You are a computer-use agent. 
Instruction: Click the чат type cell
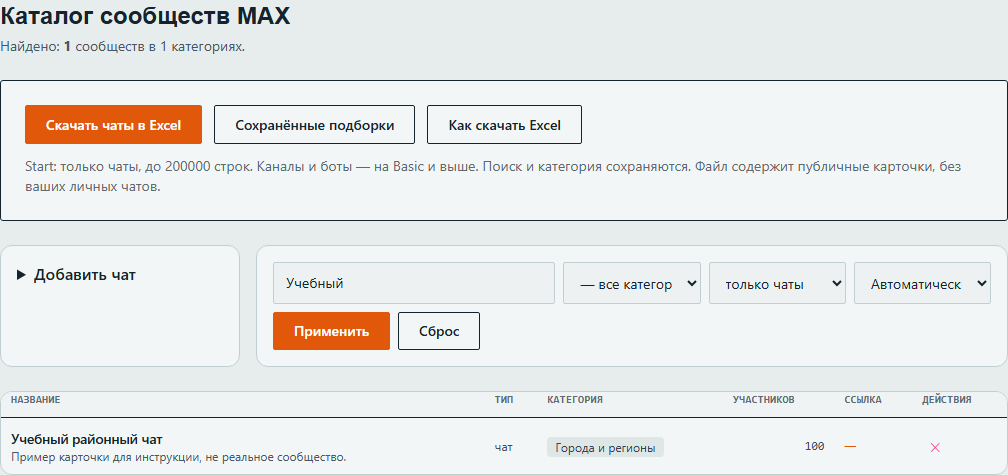click(504, 447)
